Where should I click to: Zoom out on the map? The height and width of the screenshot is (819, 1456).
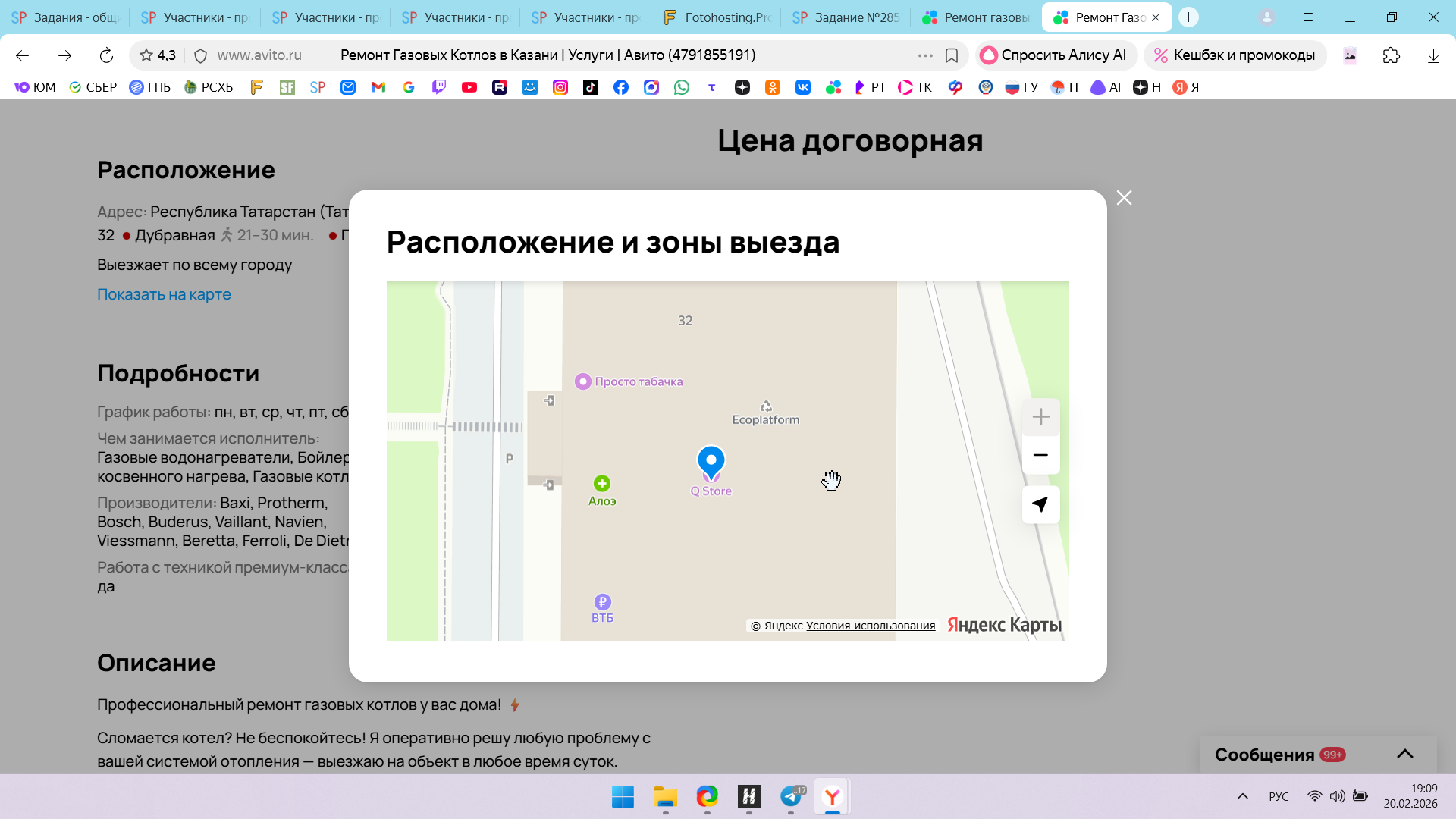pyautogui.click(x=1040, y=455)
